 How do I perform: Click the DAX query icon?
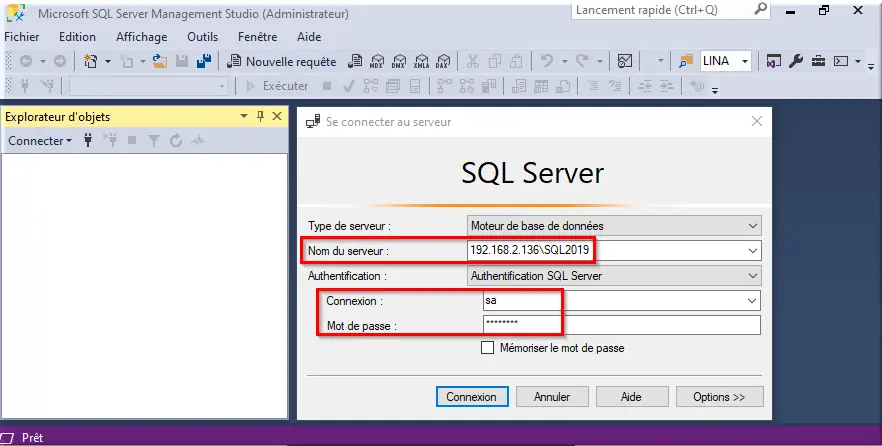coord(443,61)
